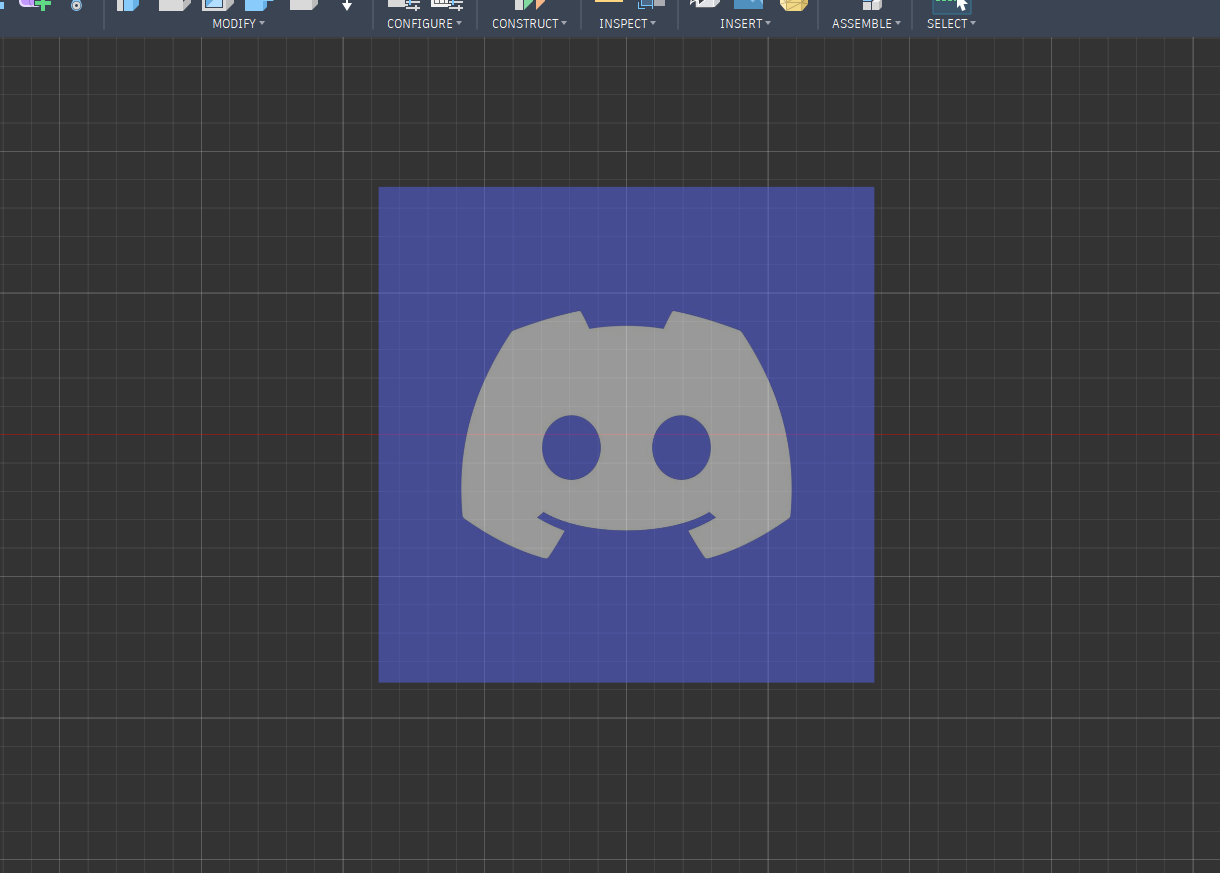Open the INSERT menu
Viewport: 1220px width, 873px height.
[745, 23]
